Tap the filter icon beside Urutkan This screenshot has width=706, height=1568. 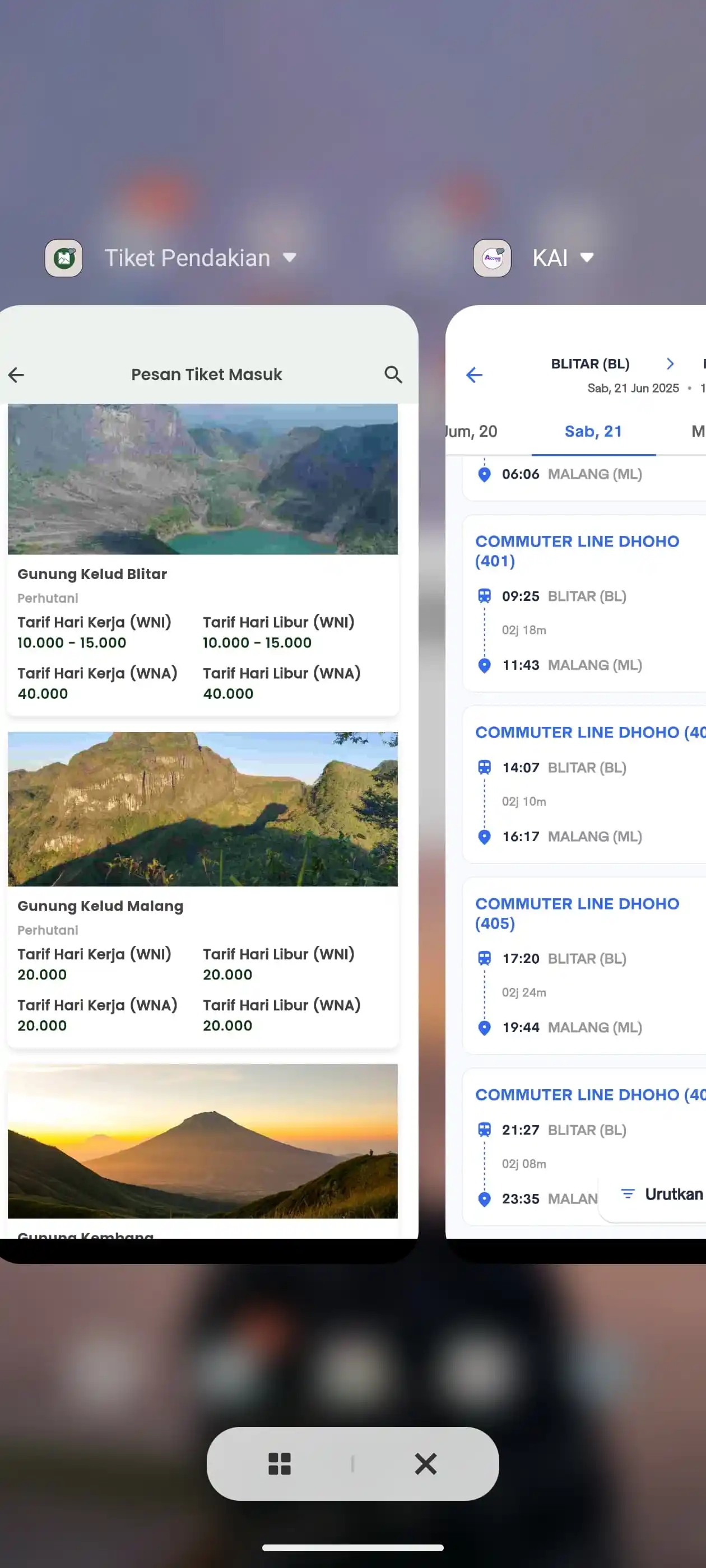pyautogui.click(x=628, y=1194)
